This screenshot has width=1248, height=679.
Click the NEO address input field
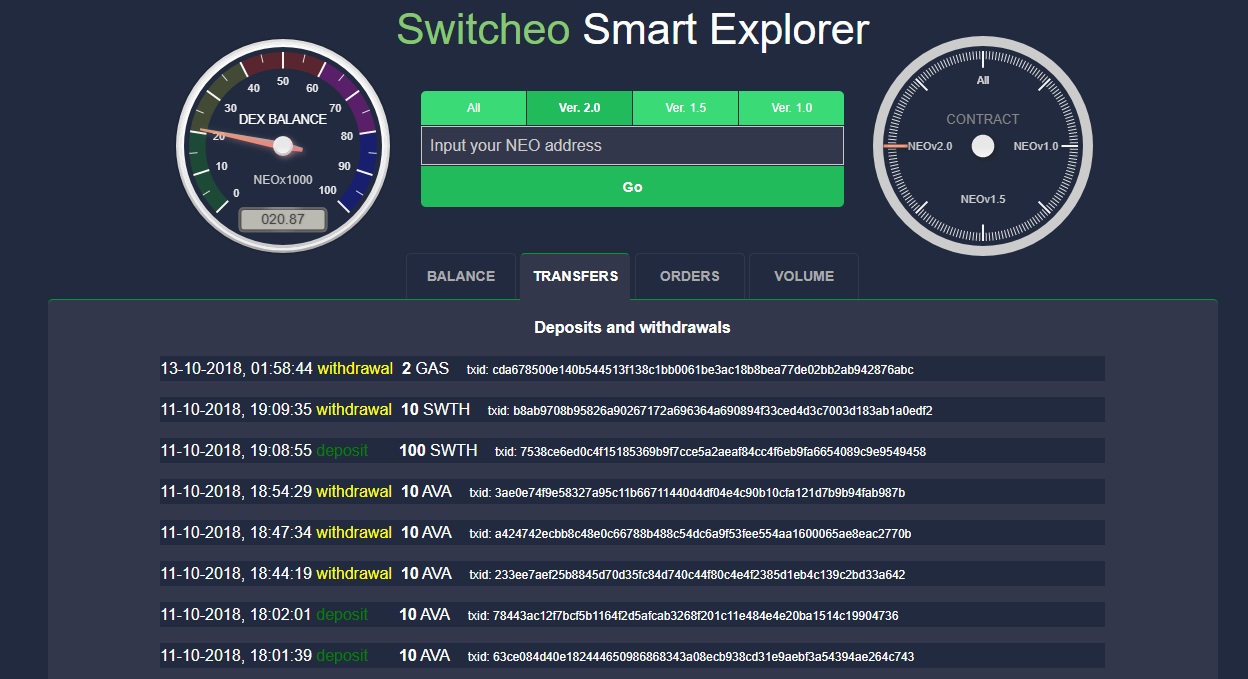point(632,145)
